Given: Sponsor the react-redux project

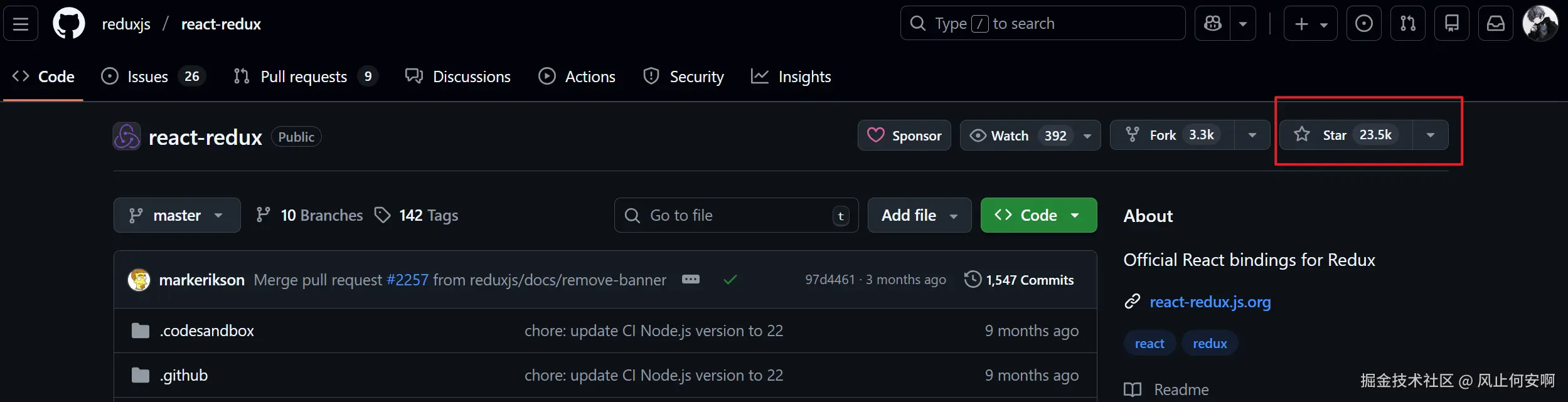Looking at the screenshot, I should pyautogui.click(x=904, y=135).
